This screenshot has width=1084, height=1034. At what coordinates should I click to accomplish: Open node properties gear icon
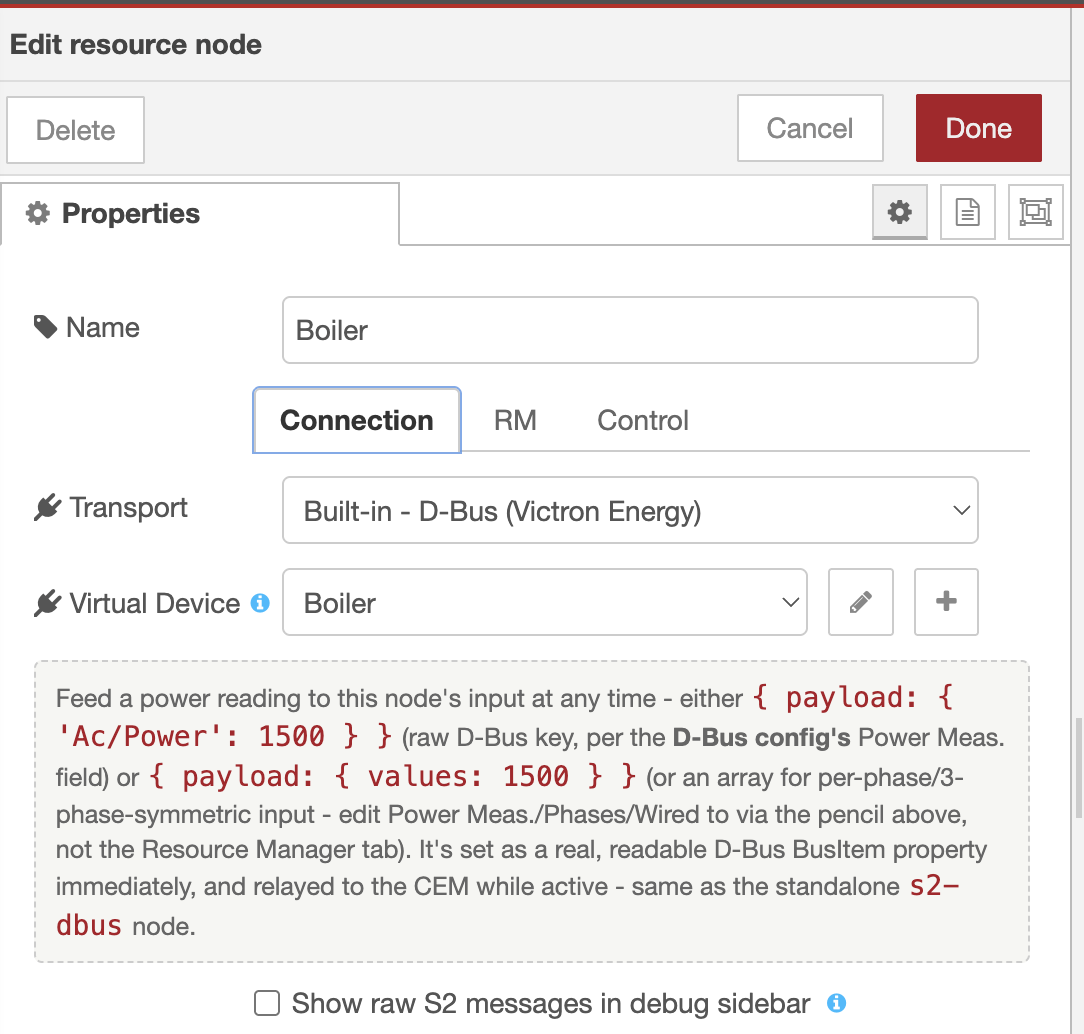(x=899, y=212)
